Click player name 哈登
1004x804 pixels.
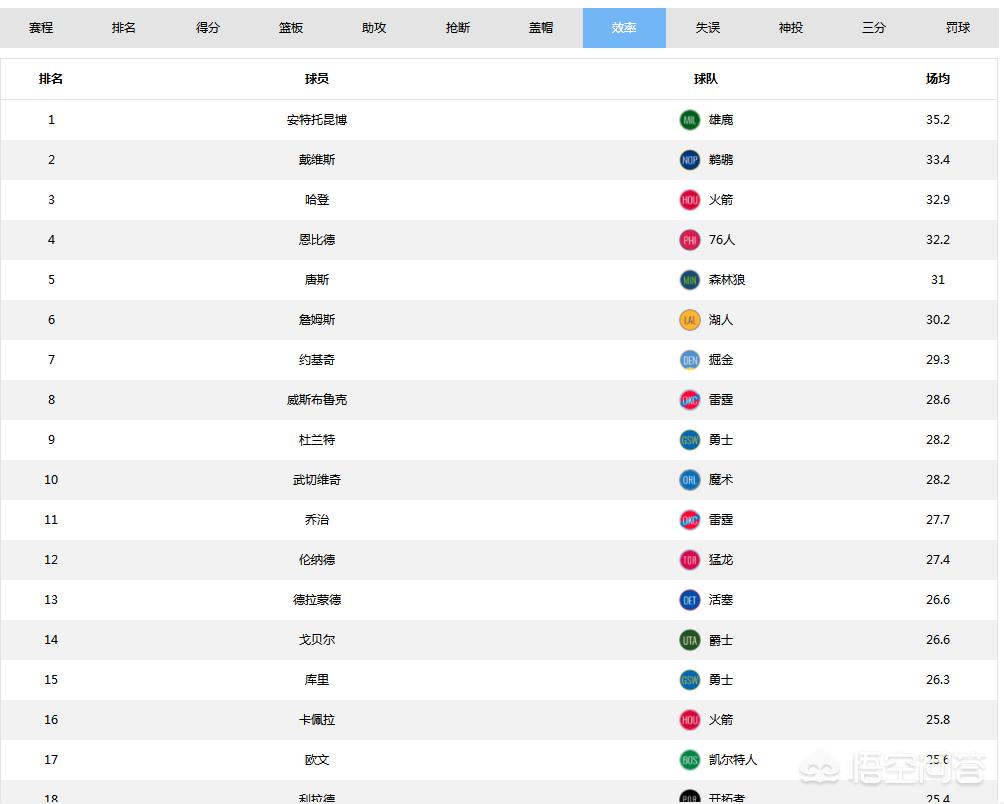tap(317, 200)
